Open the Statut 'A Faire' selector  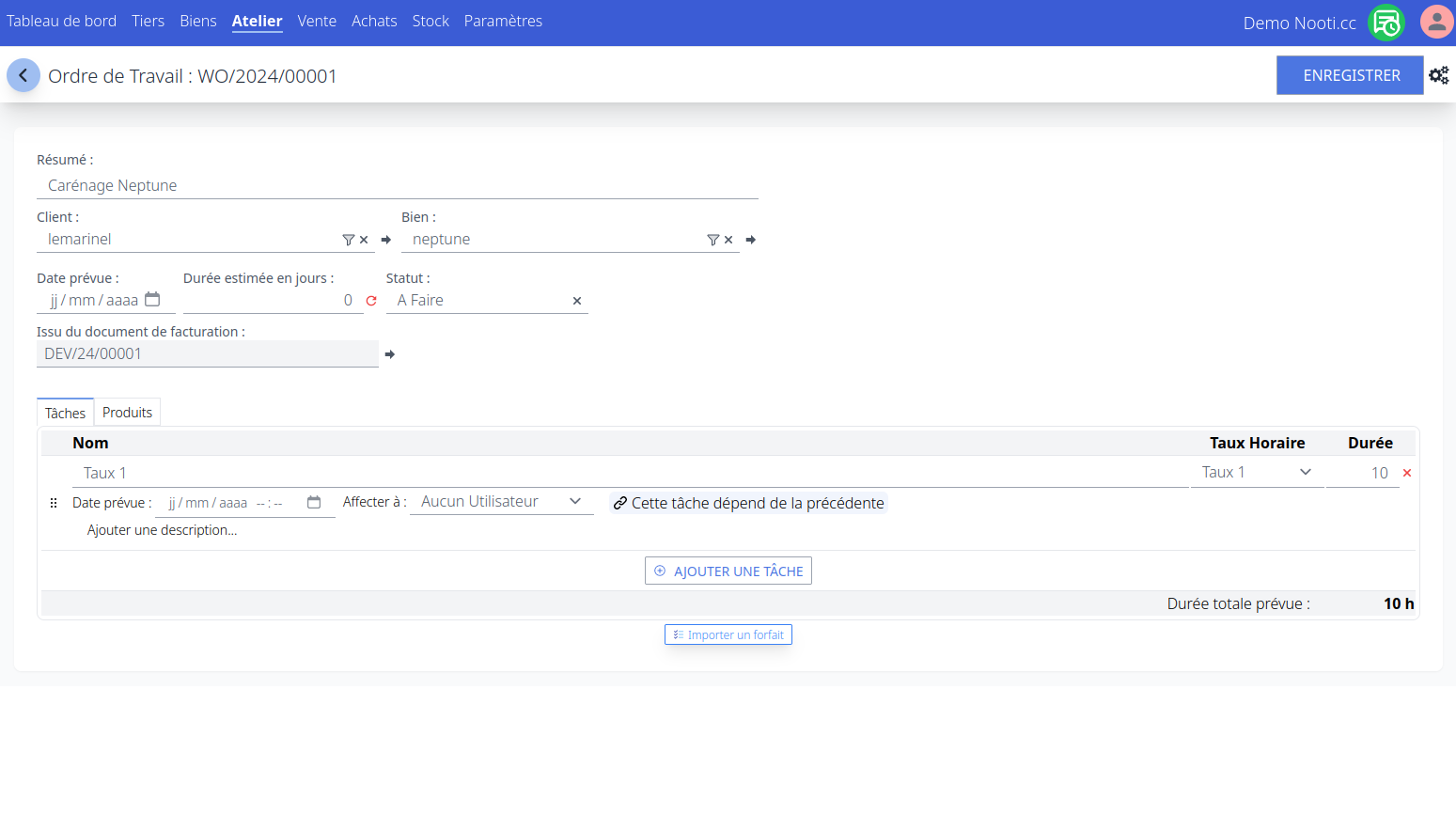click(479, 301)
